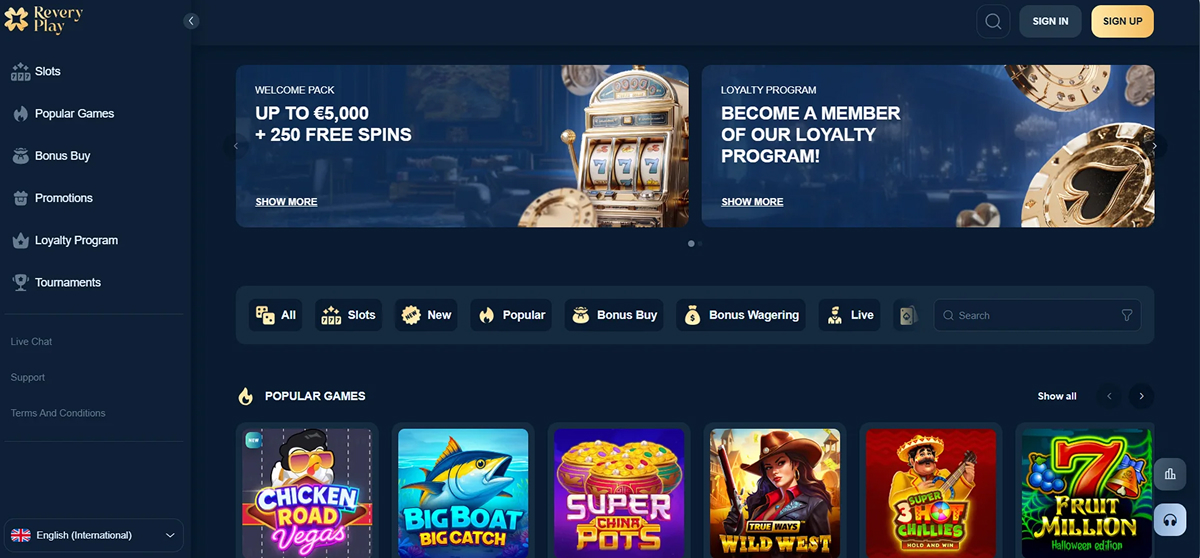The image size is (1200, 558).
Task: Select the second carousel pagination dot
Action: click(700, 243)
